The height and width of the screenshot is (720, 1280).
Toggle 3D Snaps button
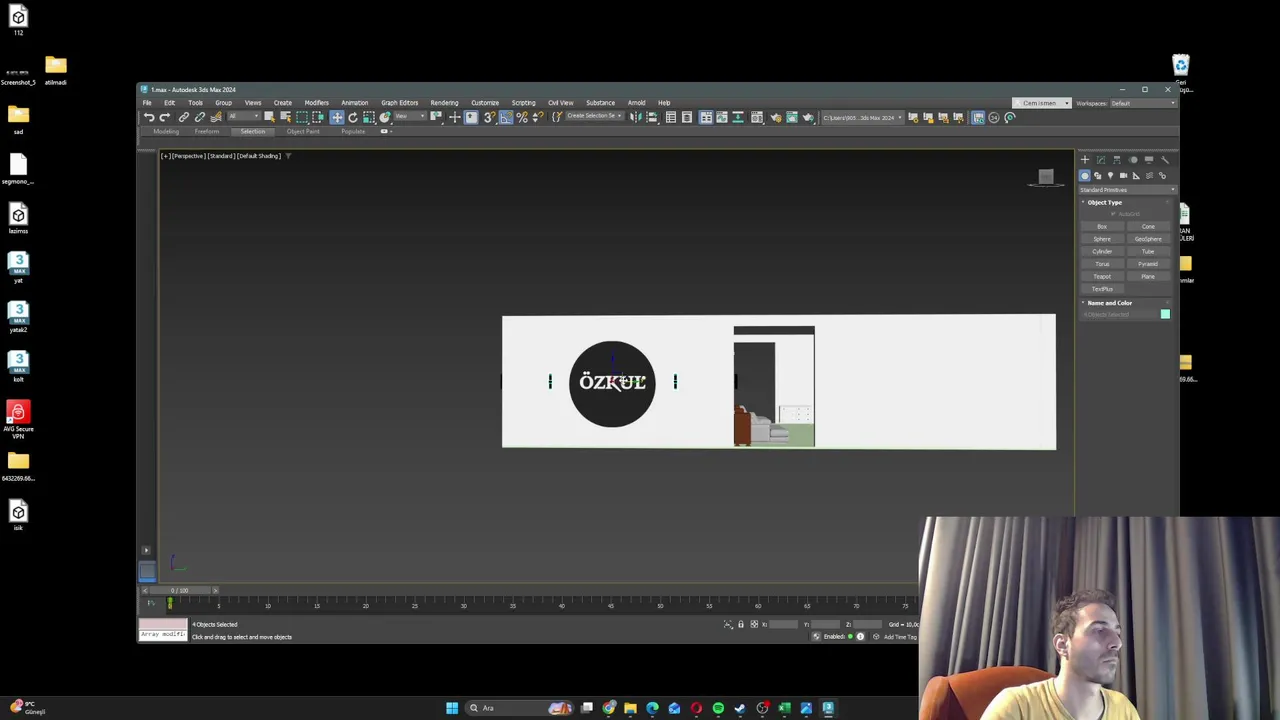(x=489, y=117)
